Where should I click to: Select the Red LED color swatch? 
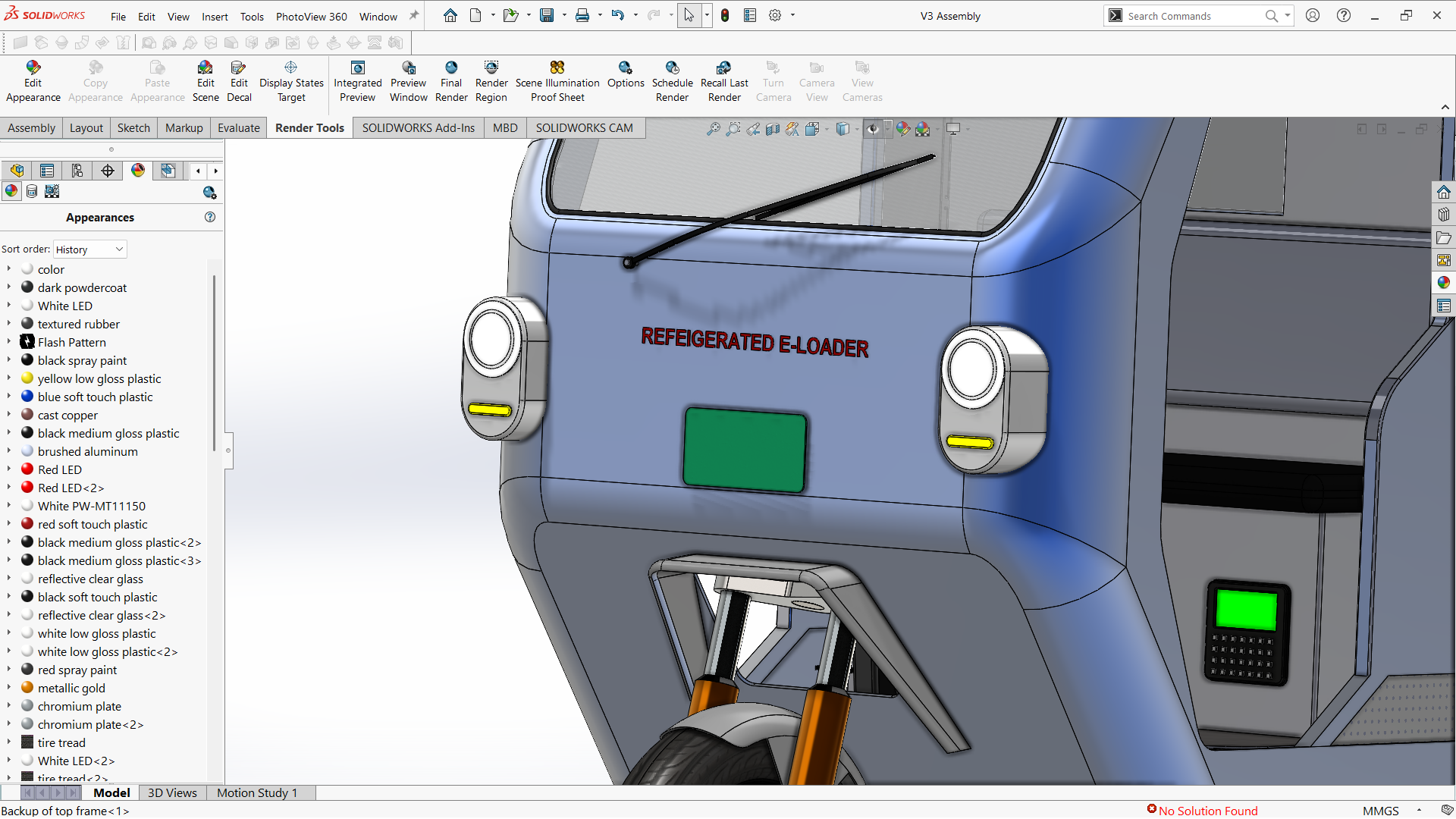[x=27, y=469]
